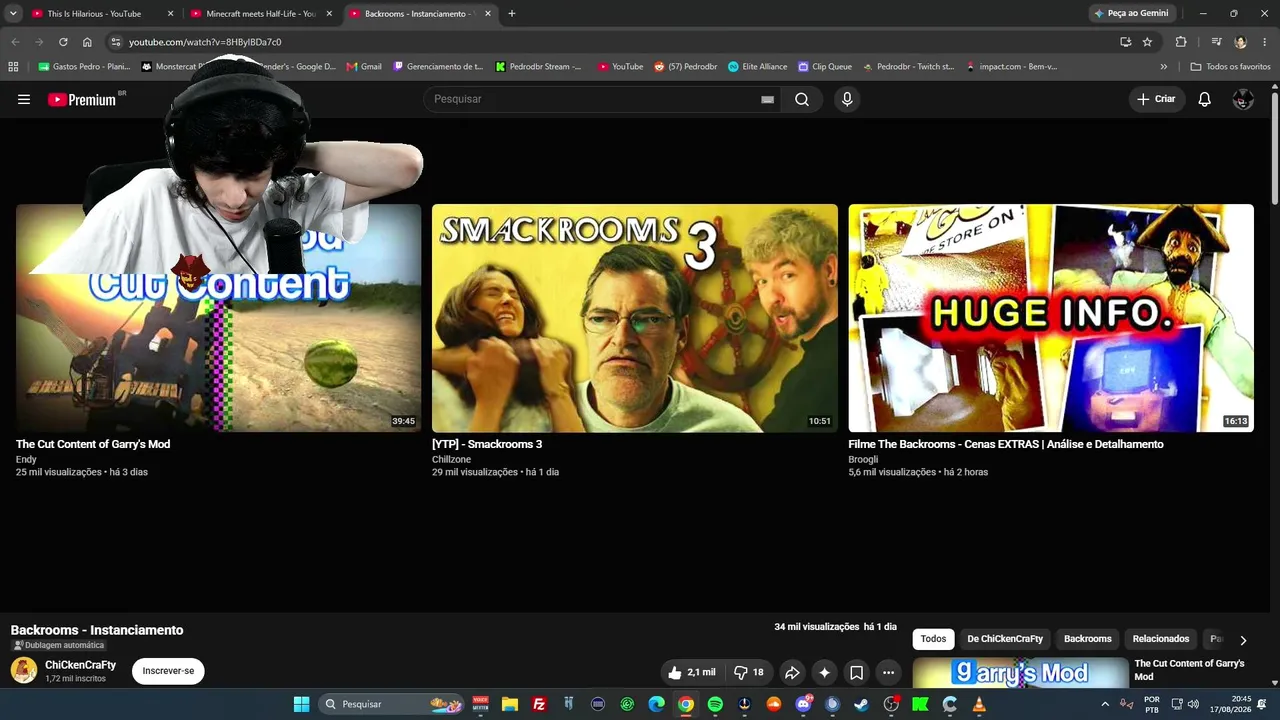Select the De ChiCkenCraFty filter chip
The width and height of the screenshot is (1280, 720).
[x=1005, y=639]
